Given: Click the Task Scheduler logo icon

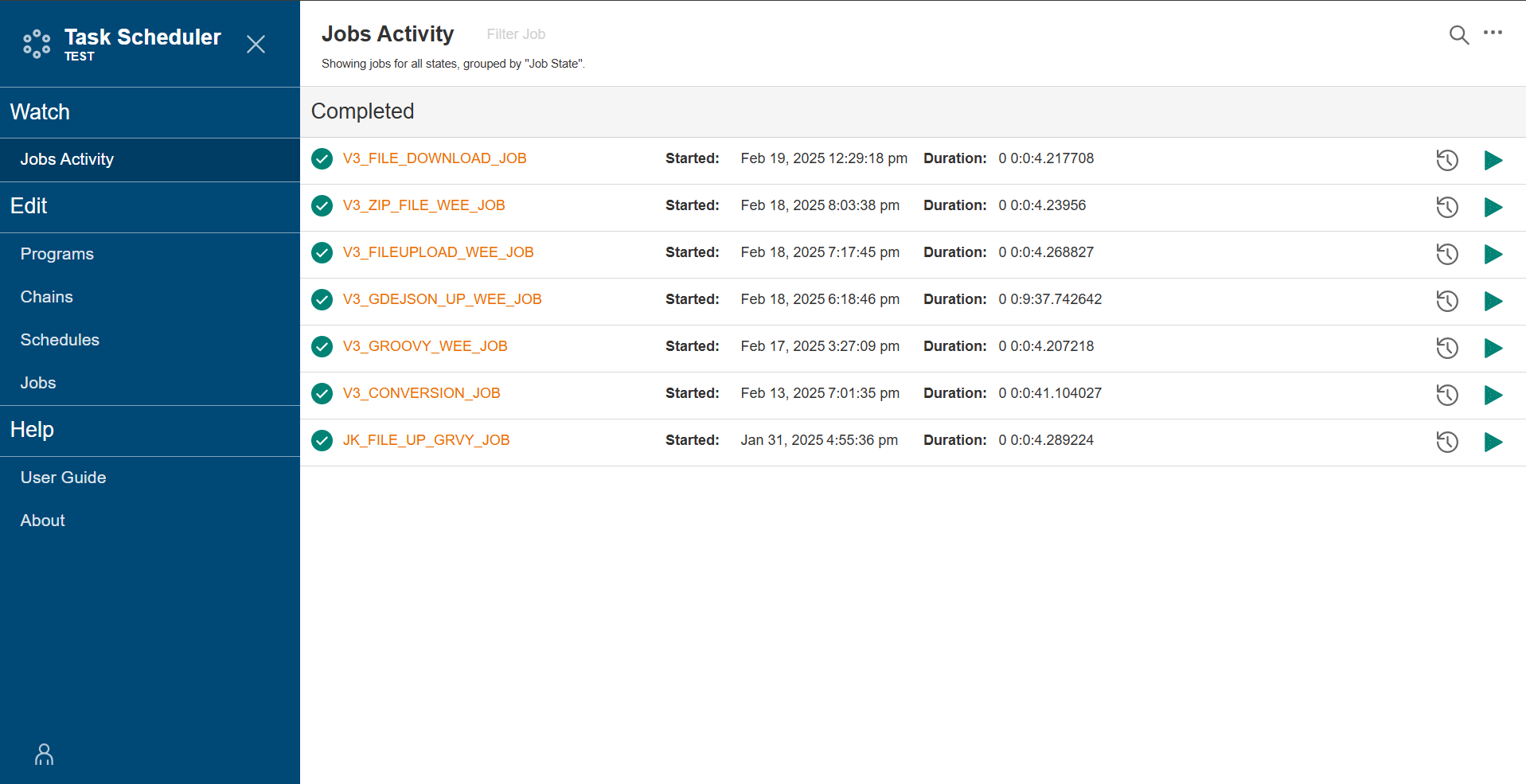Looking at the screenshot, I should coord(37,44).
